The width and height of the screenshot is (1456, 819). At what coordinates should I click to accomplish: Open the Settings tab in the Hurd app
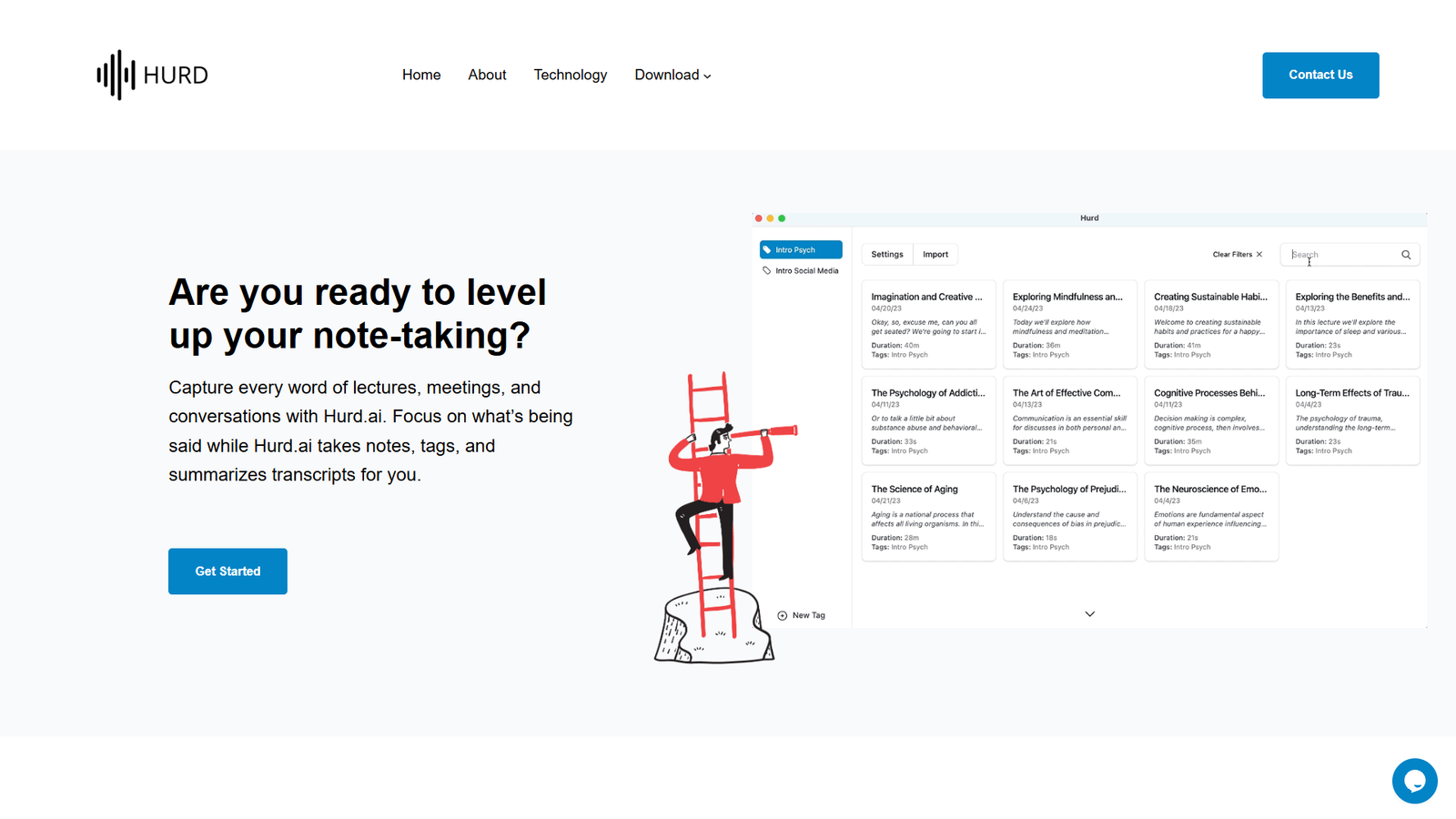(887, 255)
